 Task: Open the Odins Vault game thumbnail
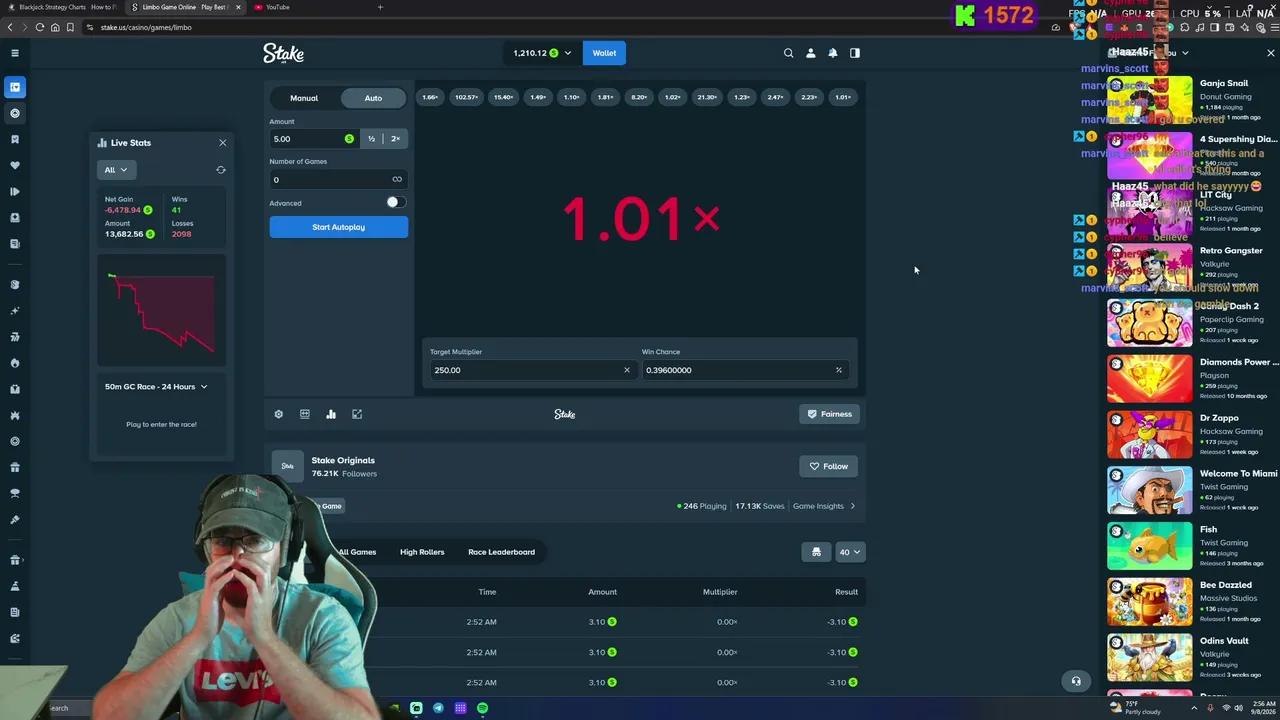pyautogui.click(x=1150, y=657)
